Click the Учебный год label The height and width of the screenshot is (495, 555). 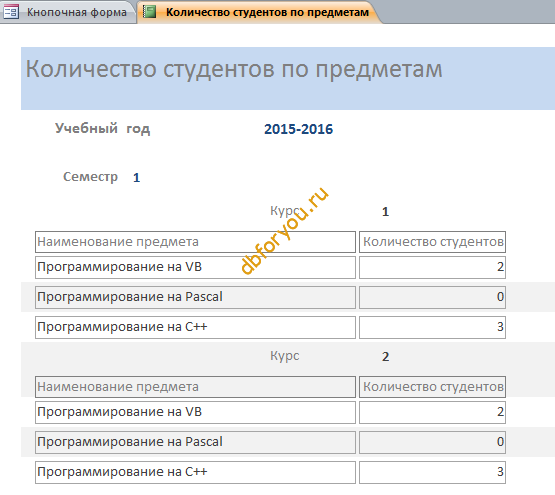point(102,129)
